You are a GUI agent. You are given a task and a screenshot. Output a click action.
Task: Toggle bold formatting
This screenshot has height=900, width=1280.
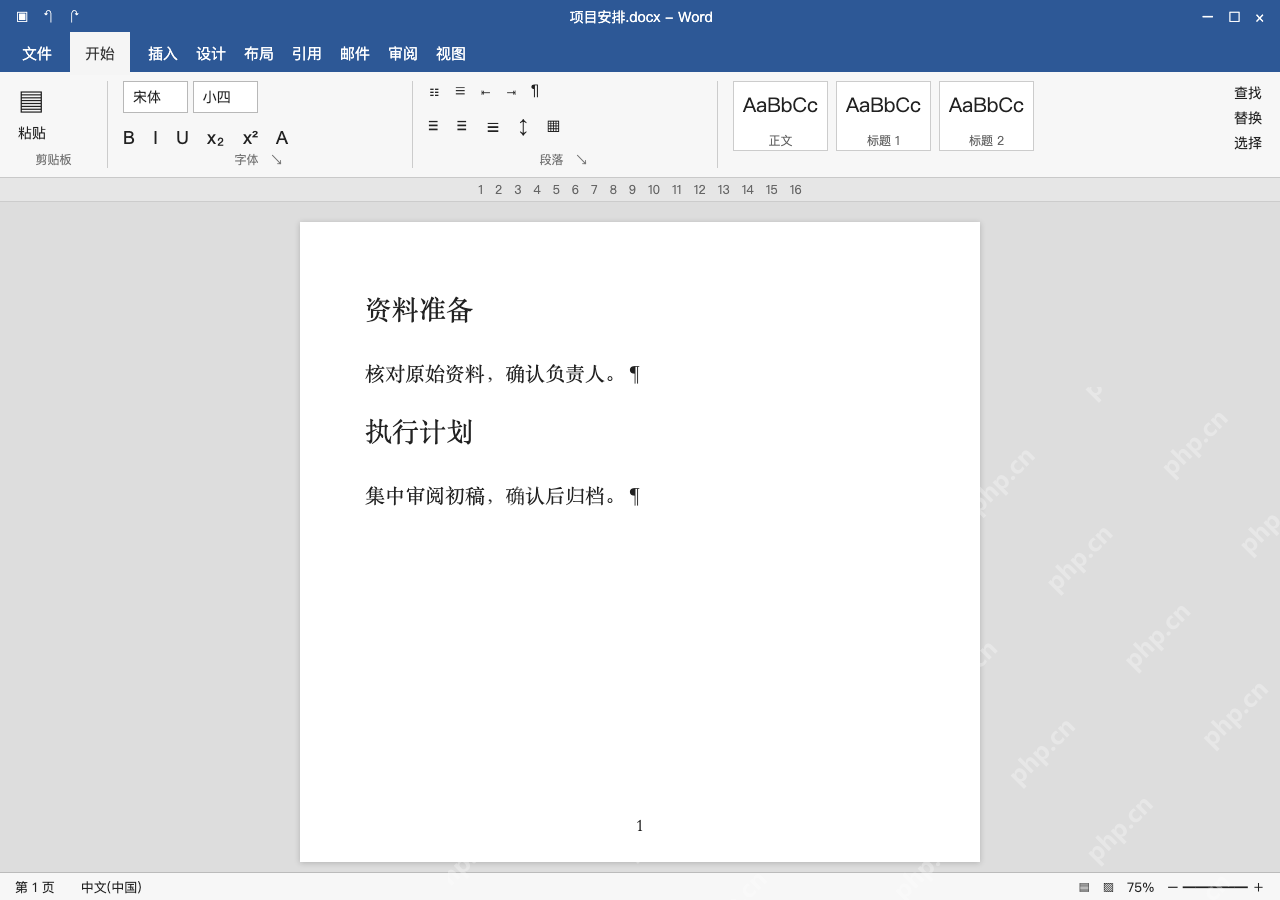[x=129, y=138]
